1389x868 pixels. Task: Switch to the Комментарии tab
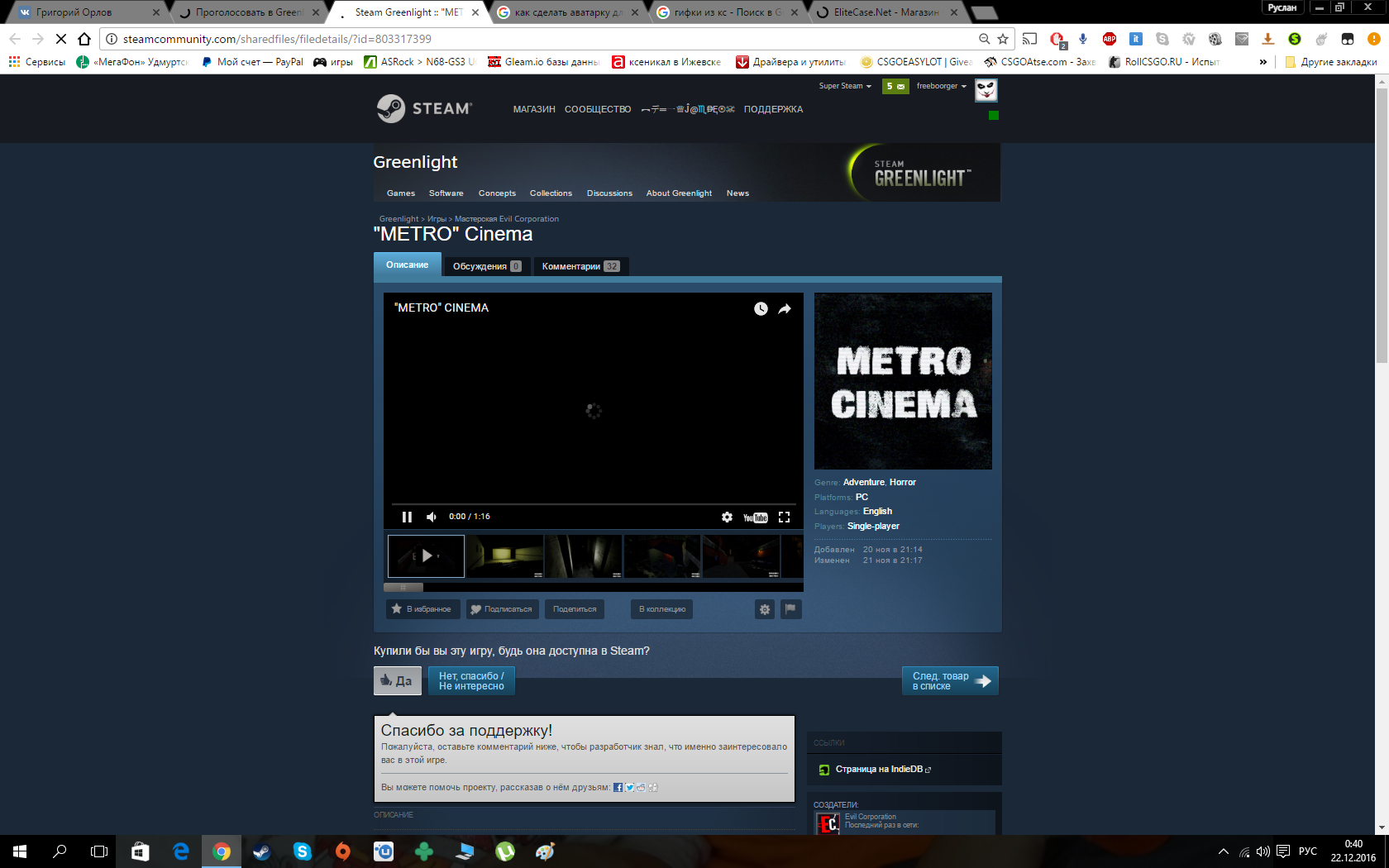point(580,266)
